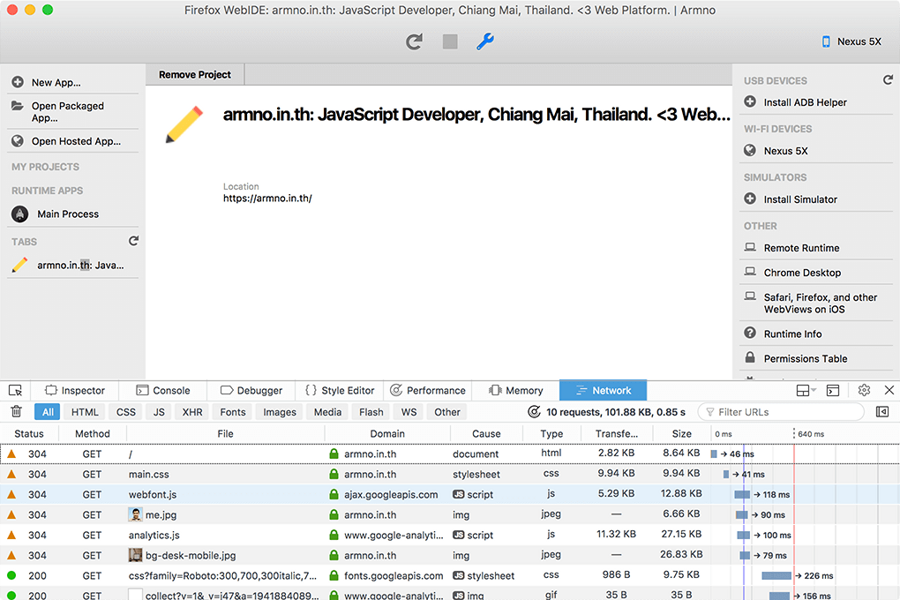Open performance analysis via requests summary icon
The image size is (900, 600).
(x=534, y=412)
